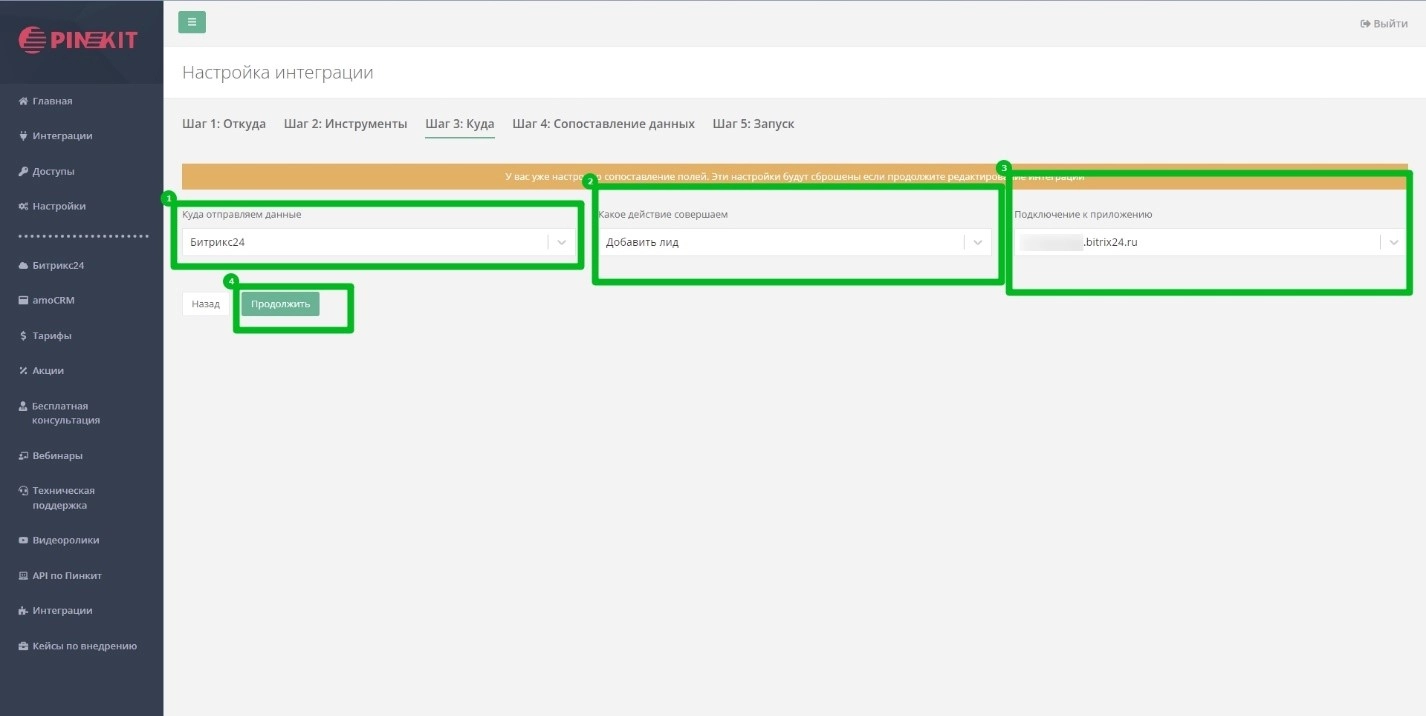The width and height of the screenshot is (1426, 716).
Task: Open Тарифы pricing page
Action: coord(52,336)
